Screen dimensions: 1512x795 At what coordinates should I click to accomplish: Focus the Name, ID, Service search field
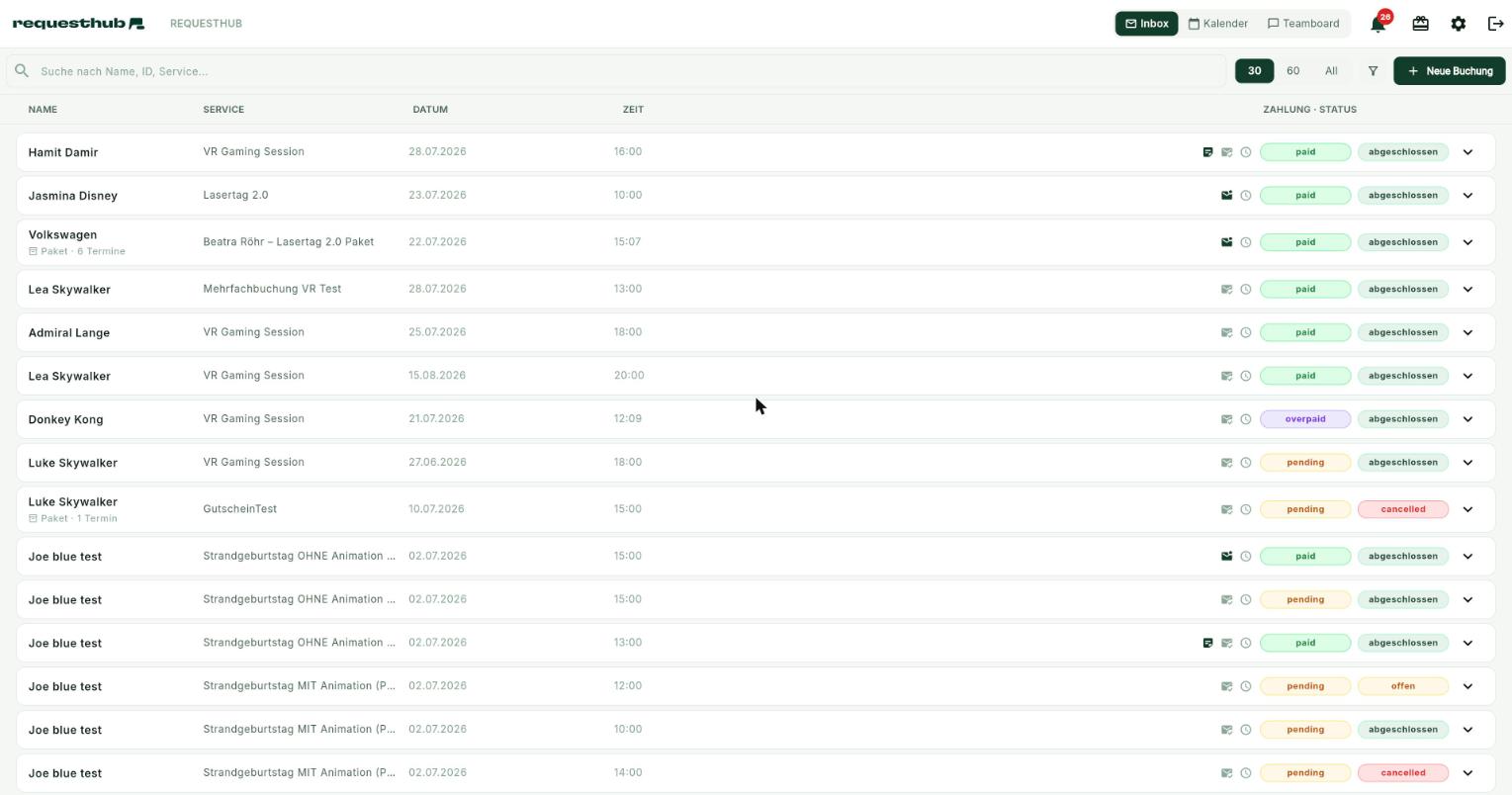click(616, 71)
